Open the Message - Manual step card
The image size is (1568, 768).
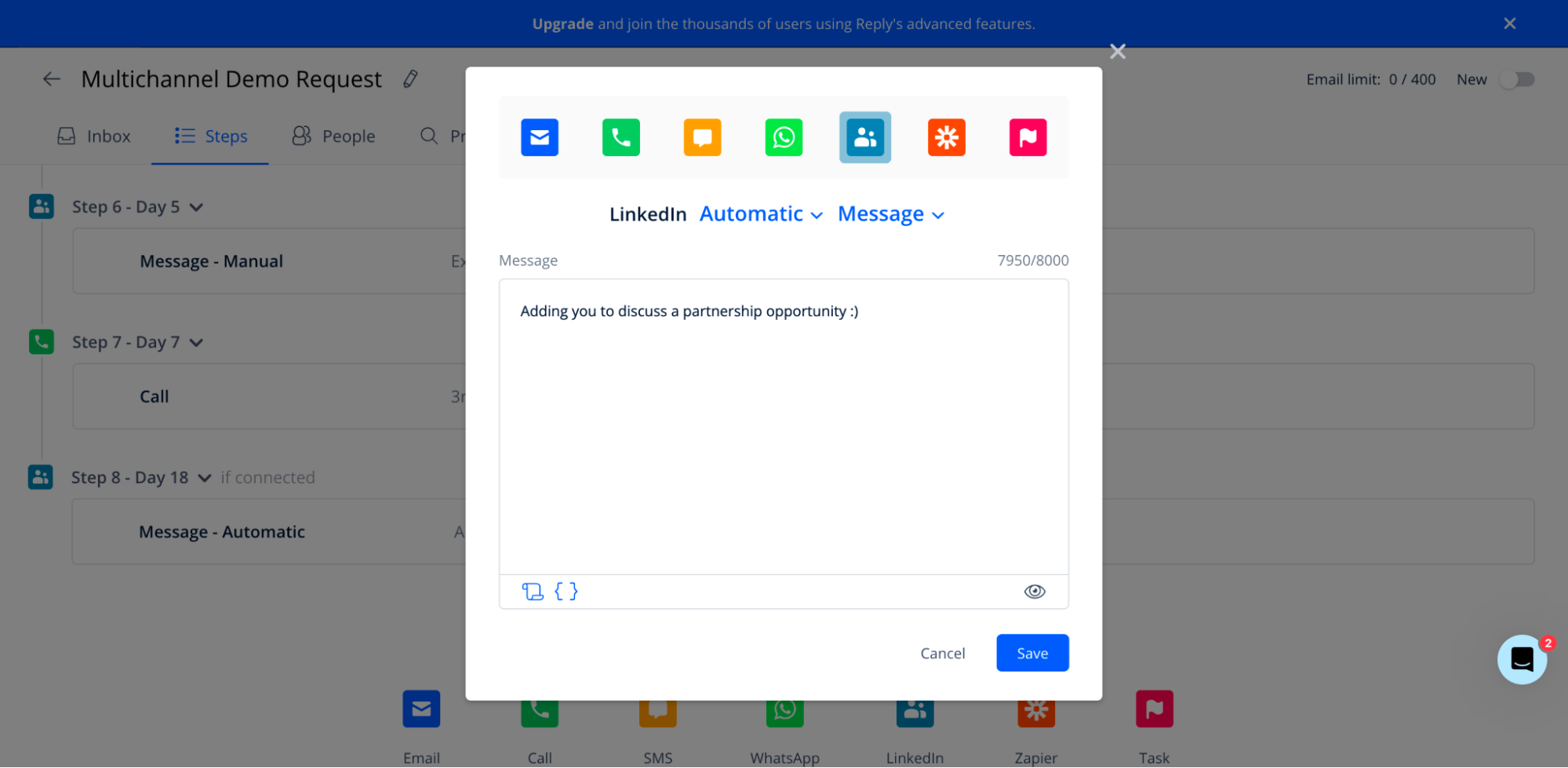pyautogui.click(x=269, y=261)
